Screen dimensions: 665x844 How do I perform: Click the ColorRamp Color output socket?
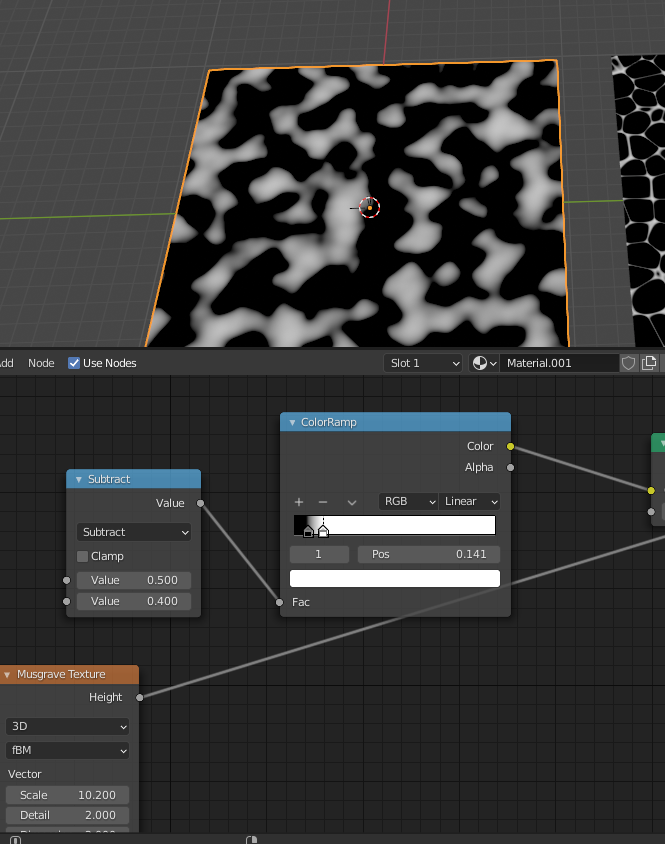[x=510, y=446]
